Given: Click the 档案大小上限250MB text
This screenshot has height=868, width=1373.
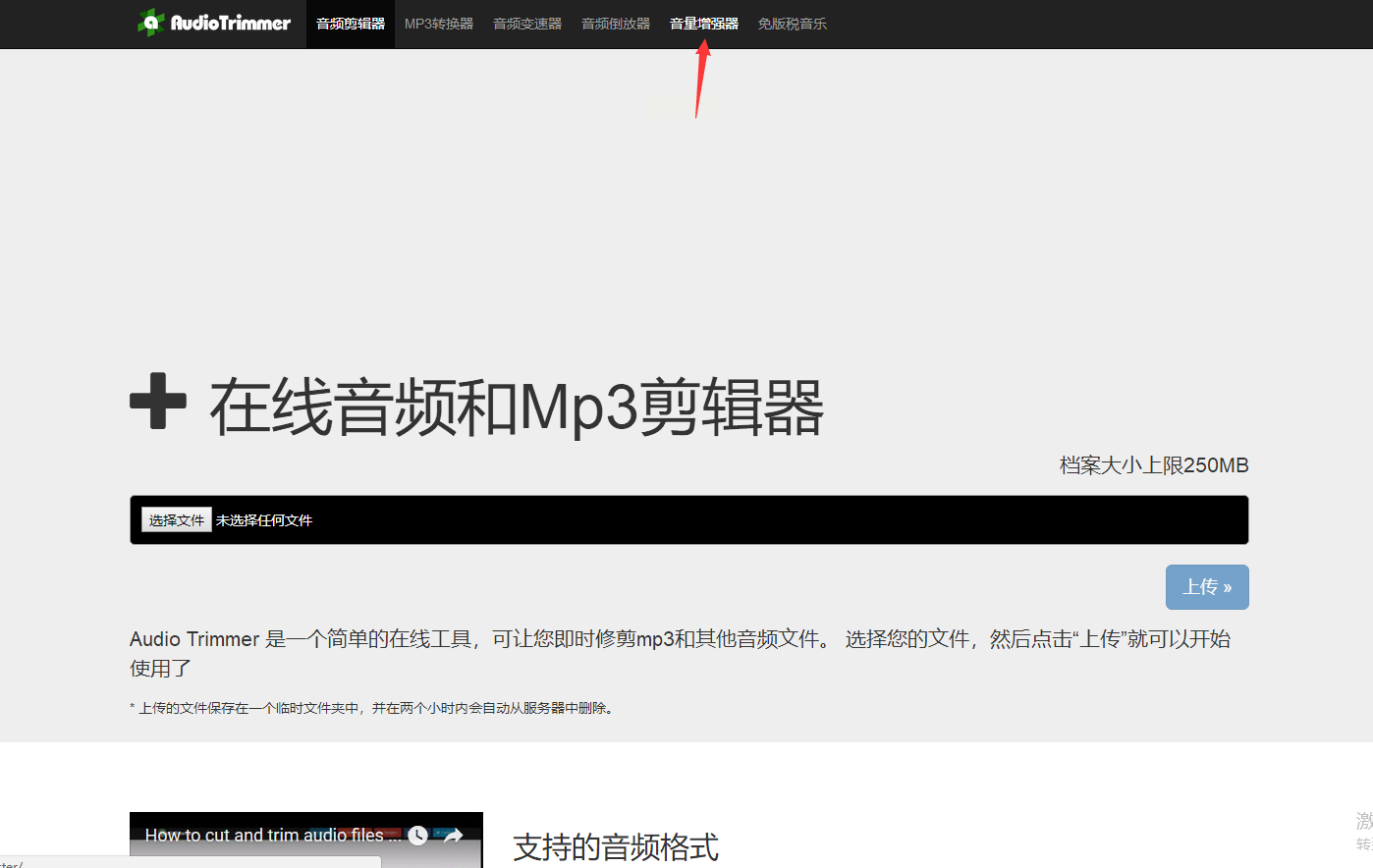Looking at the screenshot, I should pyautogui.click(x=1154, y=465).
